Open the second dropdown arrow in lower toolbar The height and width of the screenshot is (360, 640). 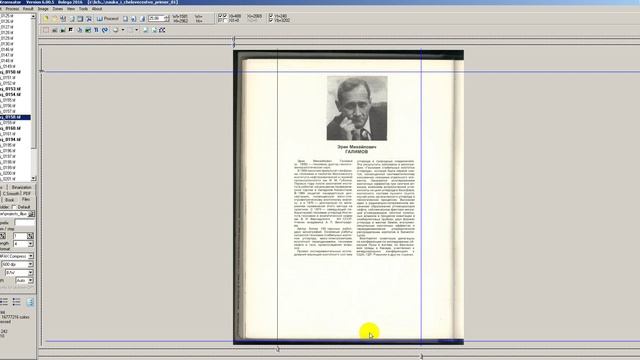pos(137,30)
